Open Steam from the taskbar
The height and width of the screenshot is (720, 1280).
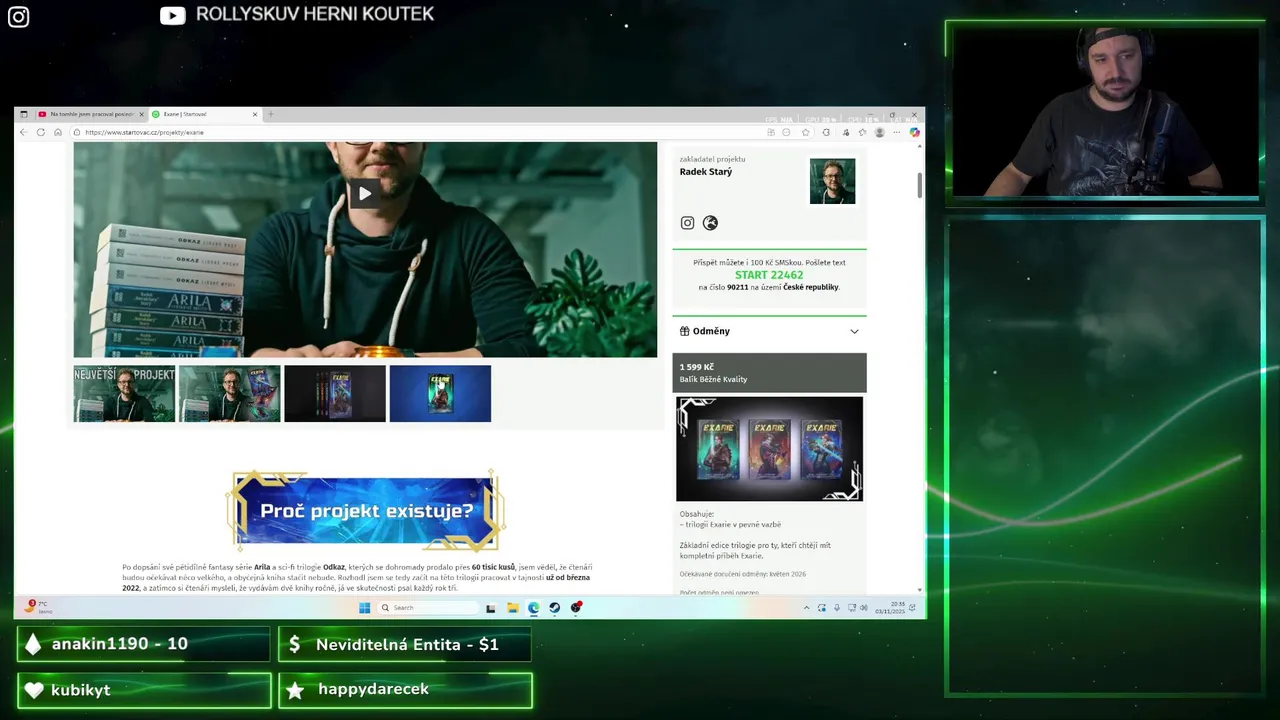tap(554, 607)
